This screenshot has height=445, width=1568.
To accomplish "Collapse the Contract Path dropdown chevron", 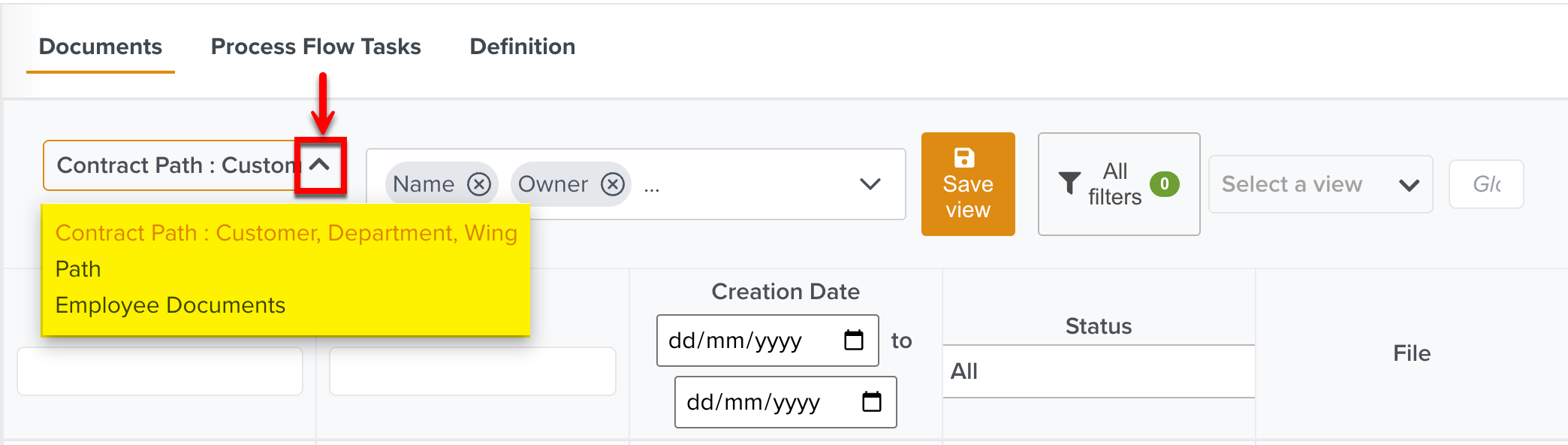I will (x=320, y=165).
